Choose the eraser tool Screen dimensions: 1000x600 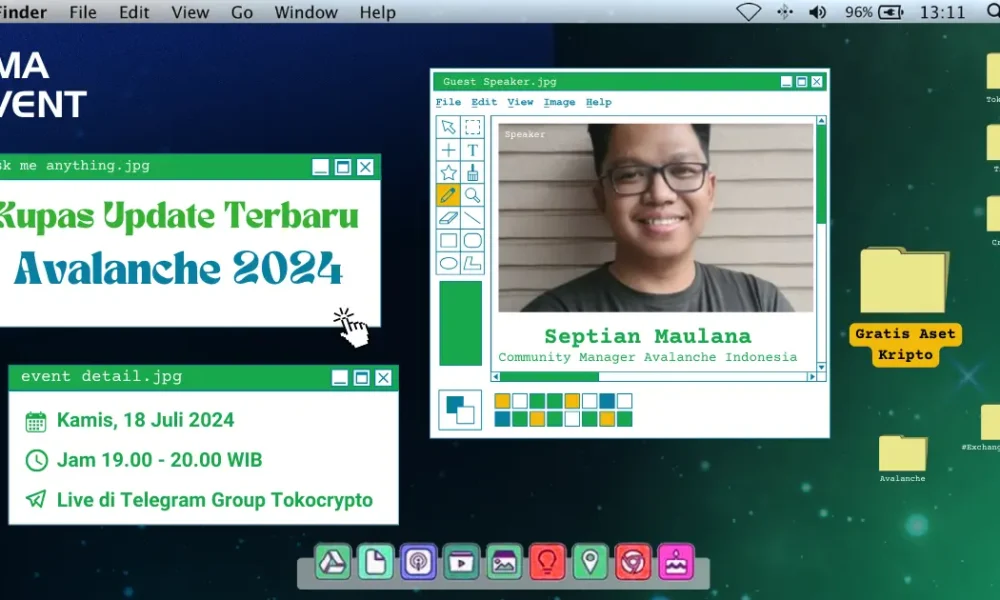pos(448,218)
